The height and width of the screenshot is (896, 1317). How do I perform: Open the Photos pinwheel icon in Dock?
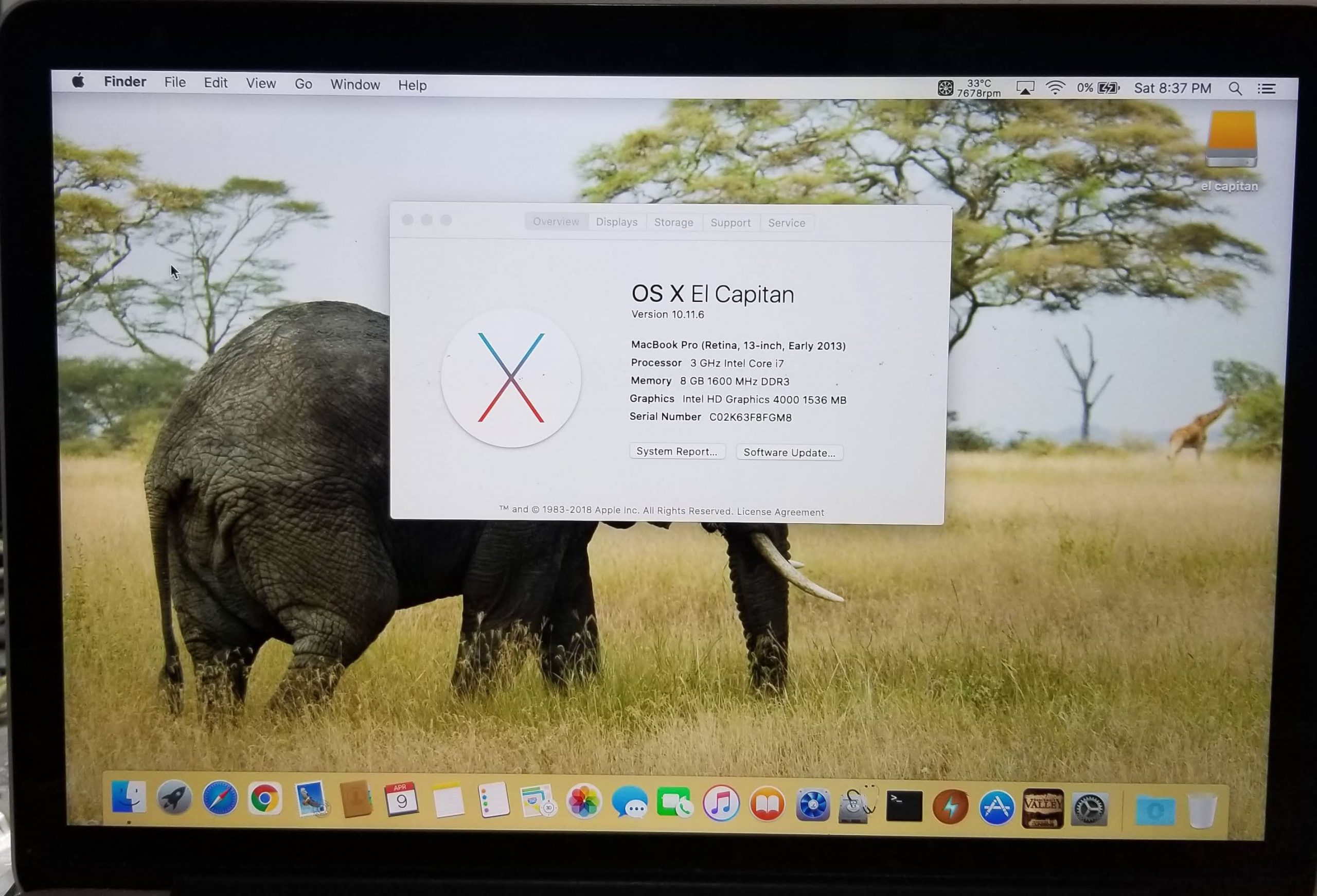pyautogui.click(x=584, y=802)
